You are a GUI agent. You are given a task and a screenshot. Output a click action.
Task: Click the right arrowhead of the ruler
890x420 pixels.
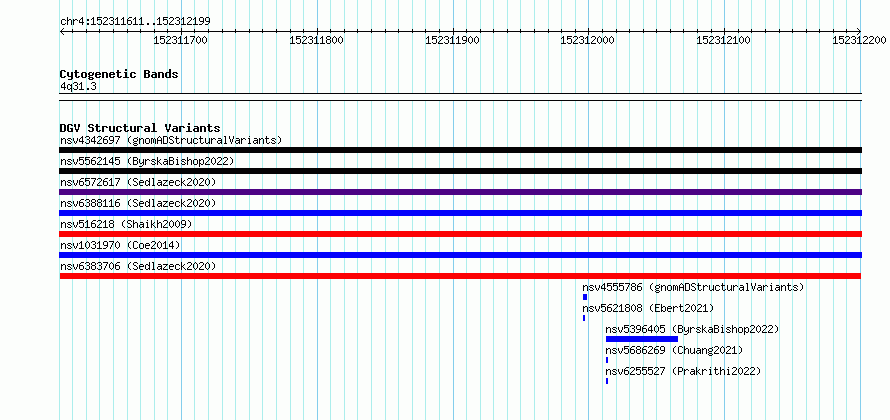(x=859, y=32)
